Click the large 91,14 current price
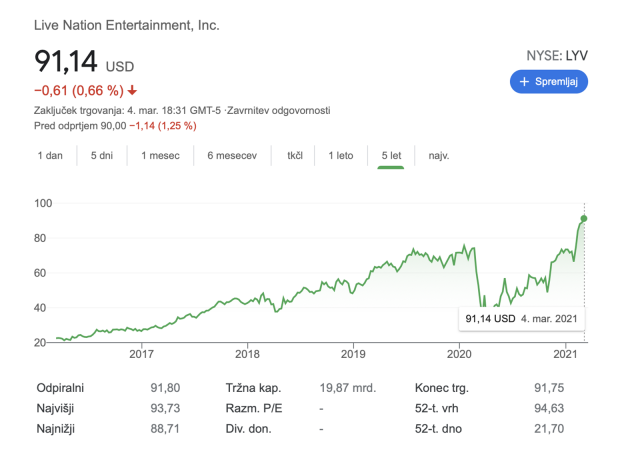The image size is (640, 468). (x=66, y=62)
